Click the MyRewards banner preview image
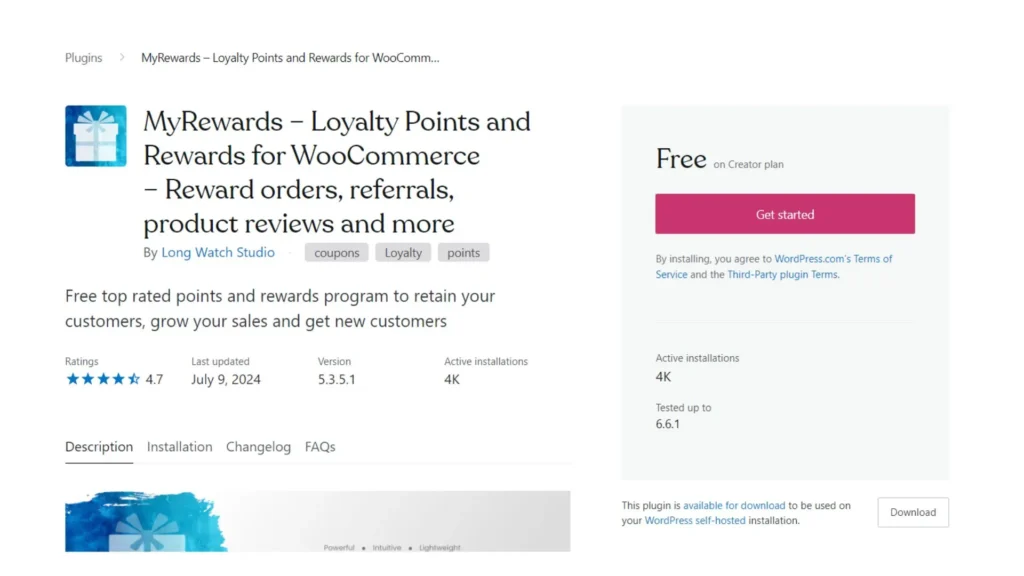1024x576 pixels. [x=318, y=521]
